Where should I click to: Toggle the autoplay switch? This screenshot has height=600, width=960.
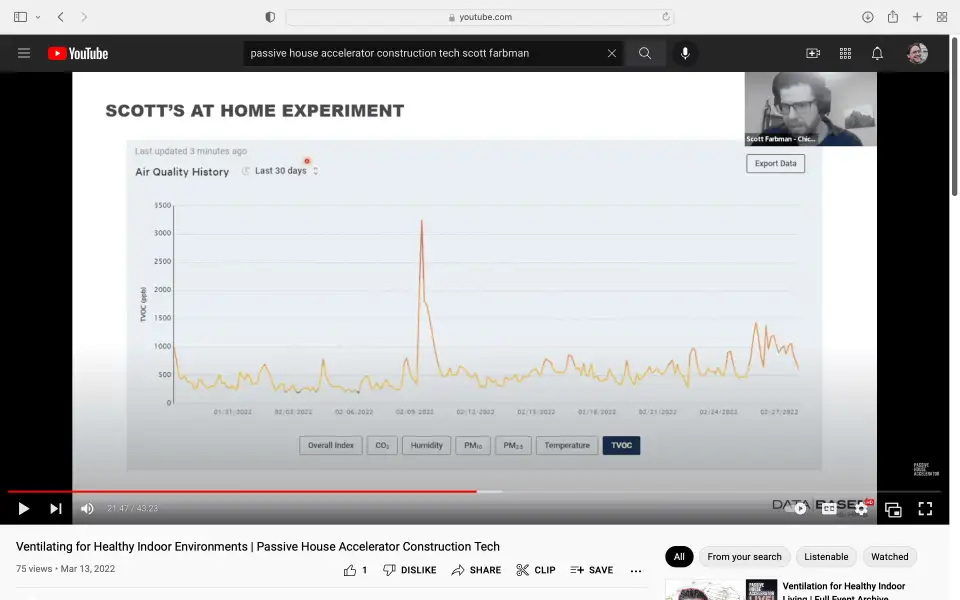[x=799, y=509]
